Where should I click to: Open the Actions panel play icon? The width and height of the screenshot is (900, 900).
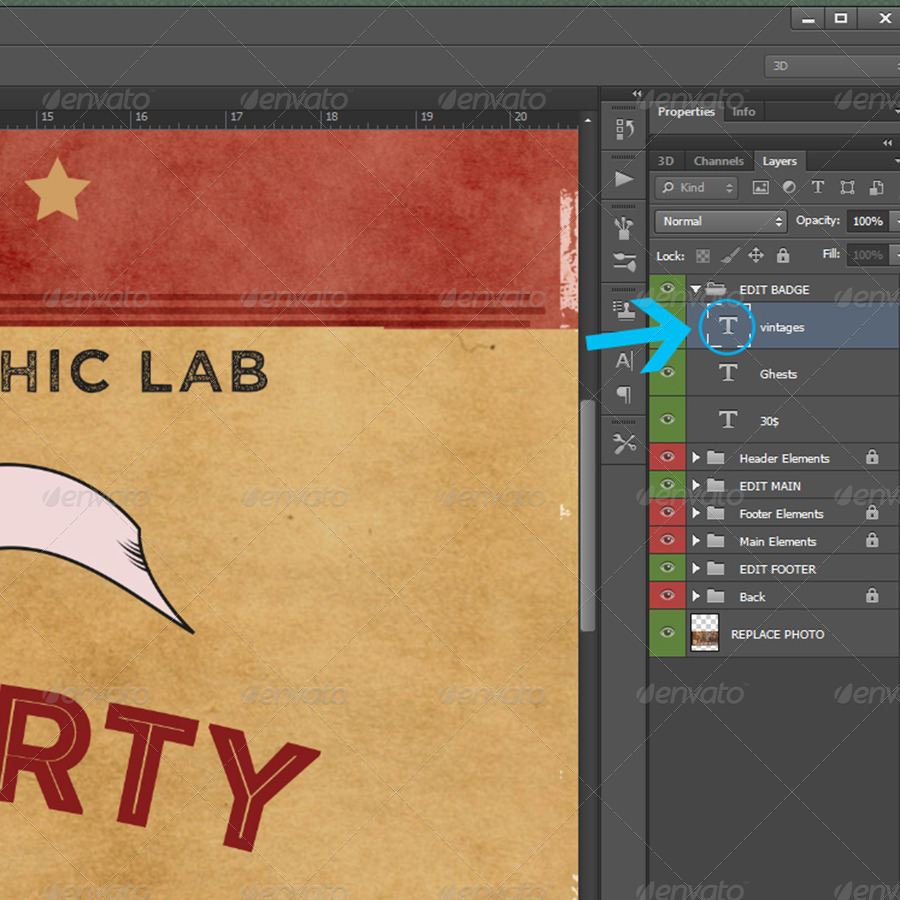[625, 179]
